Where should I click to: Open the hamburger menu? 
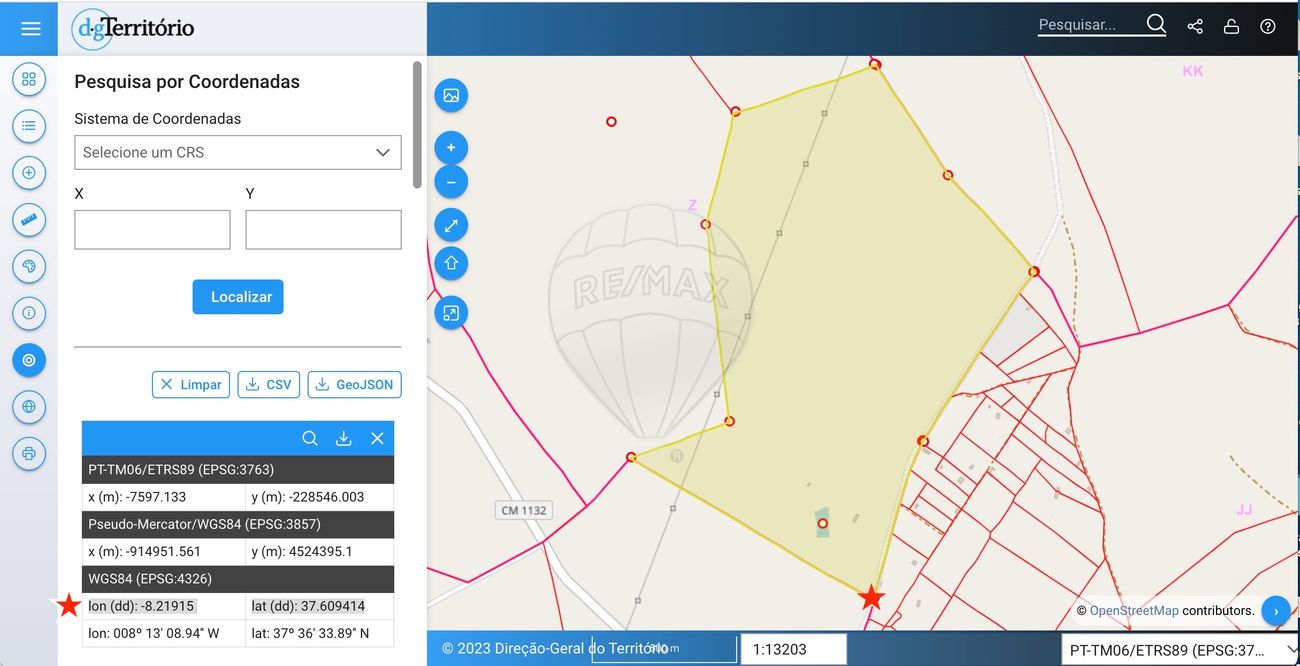tap(30, 28)
